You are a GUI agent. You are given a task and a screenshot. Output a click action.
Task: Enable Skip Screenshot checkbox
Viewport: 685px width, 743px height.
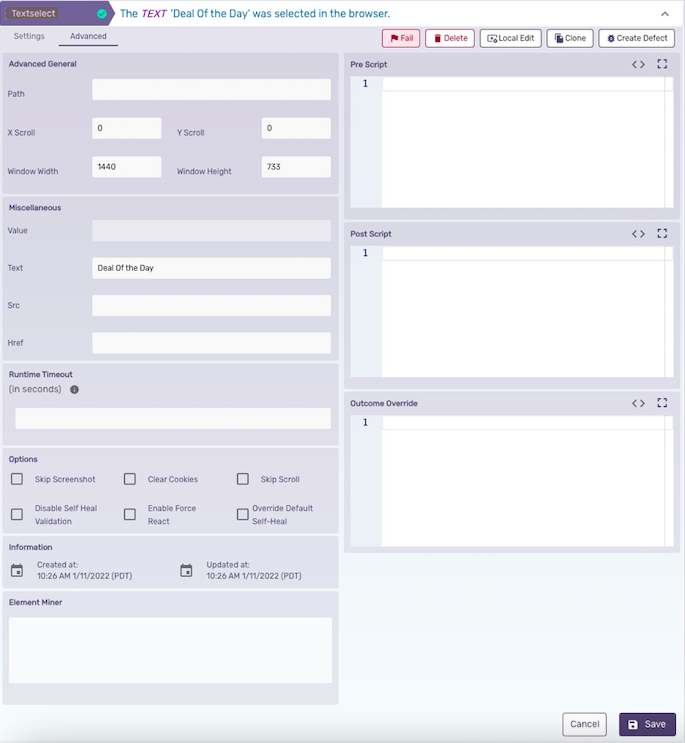[17, 479]
